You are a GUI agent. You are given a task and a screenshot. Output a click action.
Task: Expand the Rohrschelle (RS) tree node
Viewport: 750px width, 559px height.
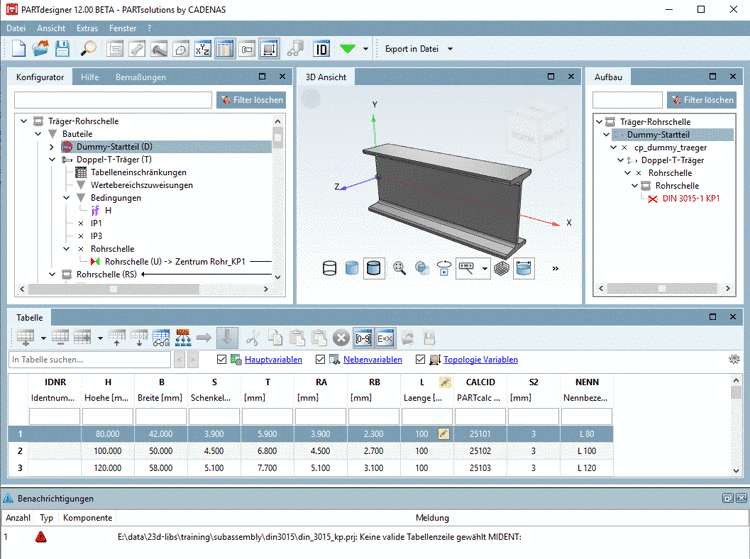click(x=52, y=274)
